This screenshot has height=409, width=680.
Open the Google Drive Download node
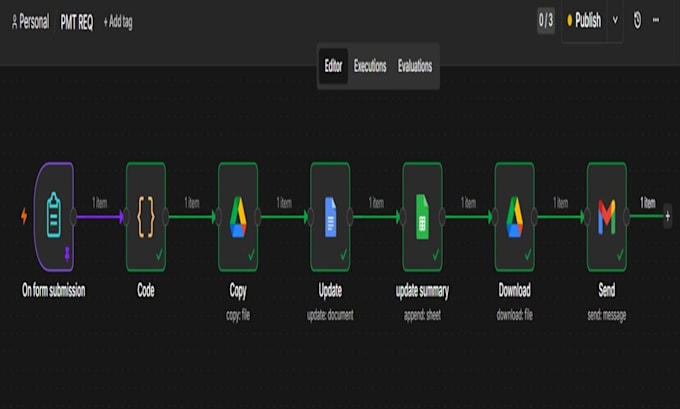[x=514, y=217]
